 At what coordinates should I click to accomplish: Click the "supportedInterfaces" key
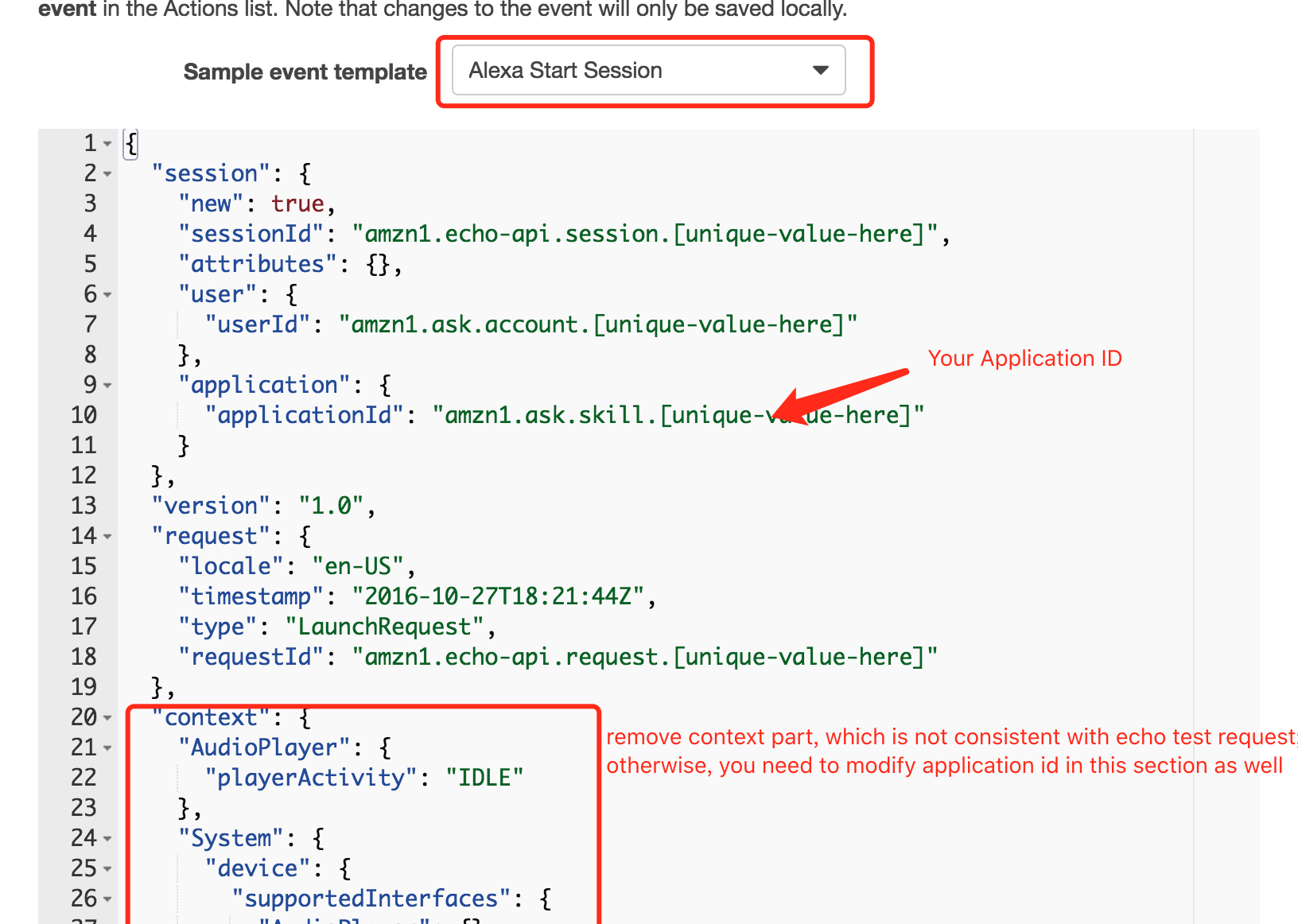click(x=371, y=899)
